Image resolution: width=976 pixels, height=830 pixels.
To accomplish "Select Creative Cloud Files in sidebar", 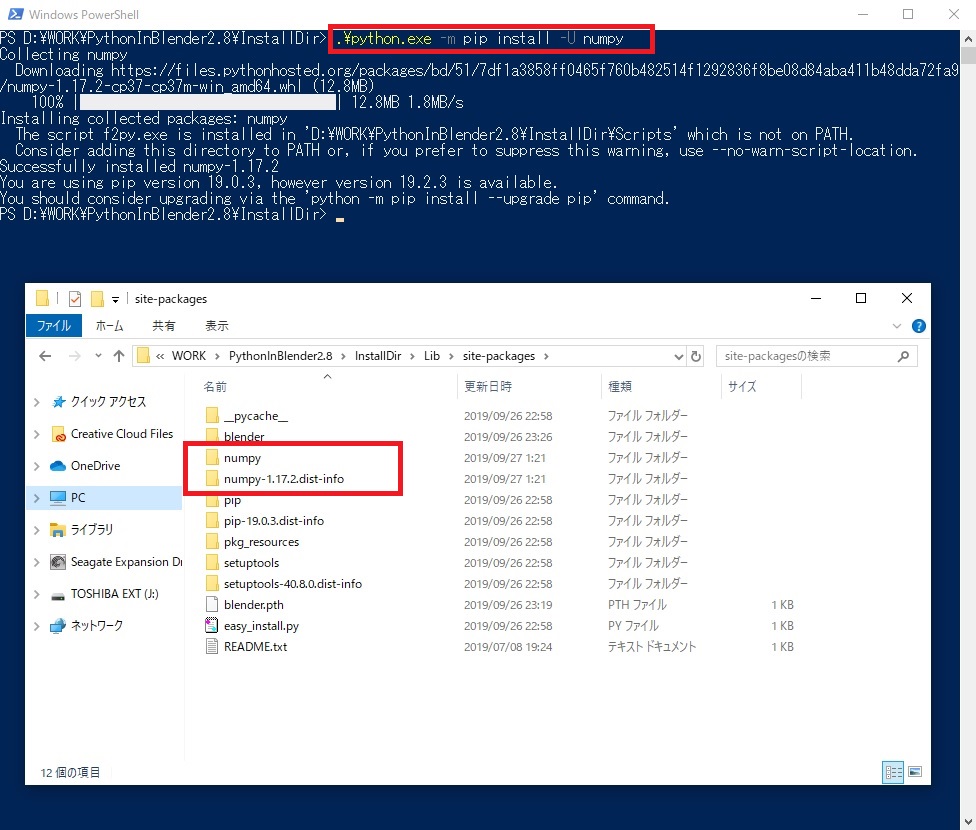I will (x=122, y=434).
